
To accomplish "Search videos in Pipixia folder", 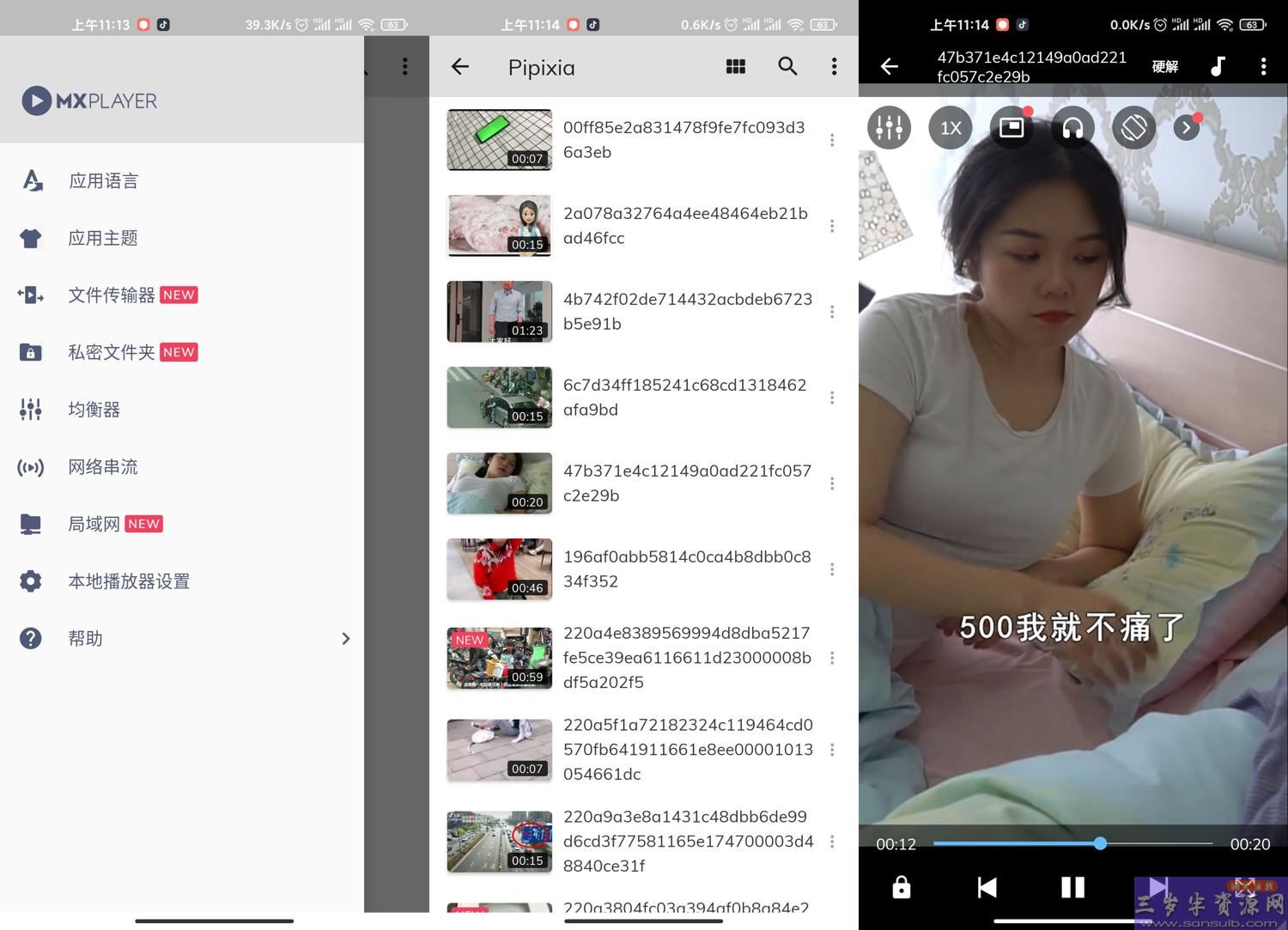I will 787,66.
